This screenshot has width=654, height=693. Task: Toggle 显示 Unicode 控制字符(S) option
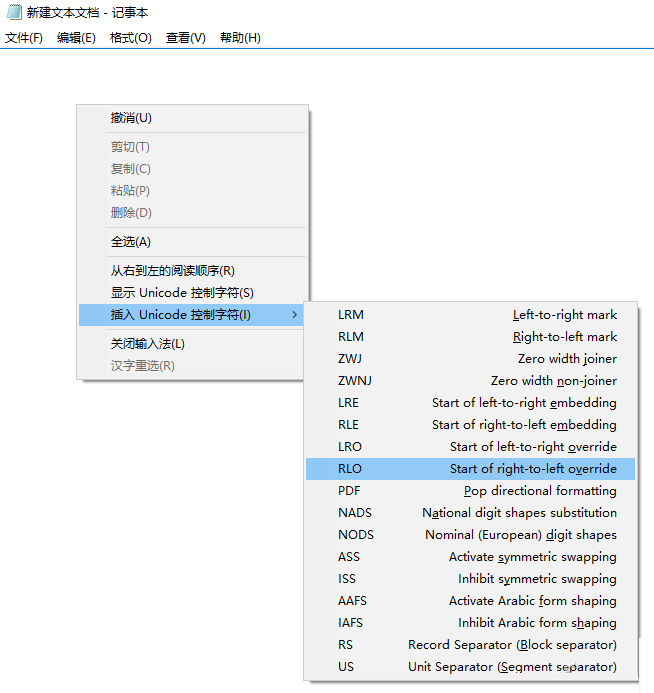click(182, 293)
